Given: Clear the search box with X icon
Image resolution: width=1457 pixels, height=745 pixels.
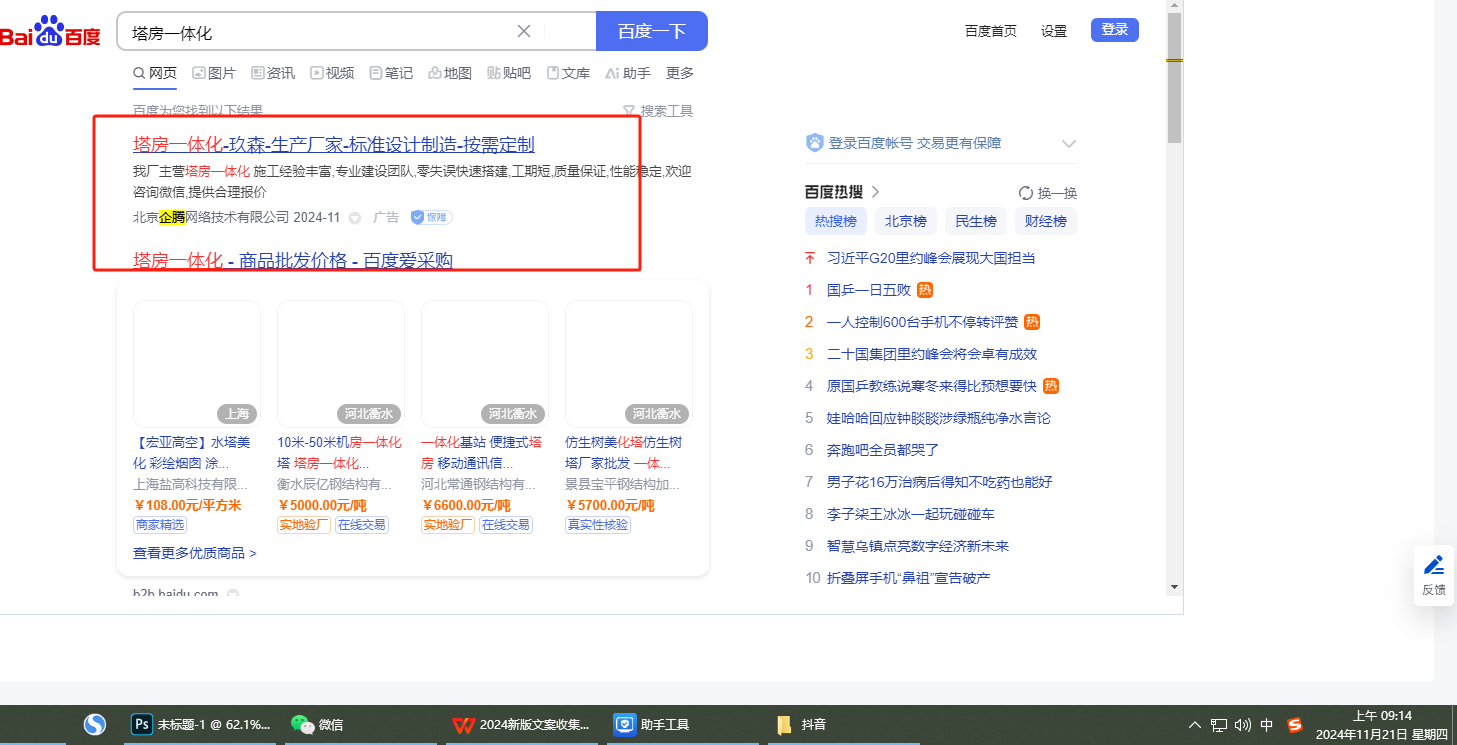Looking at the screenshot, I should pyautogui.click(x=523, y=31).
